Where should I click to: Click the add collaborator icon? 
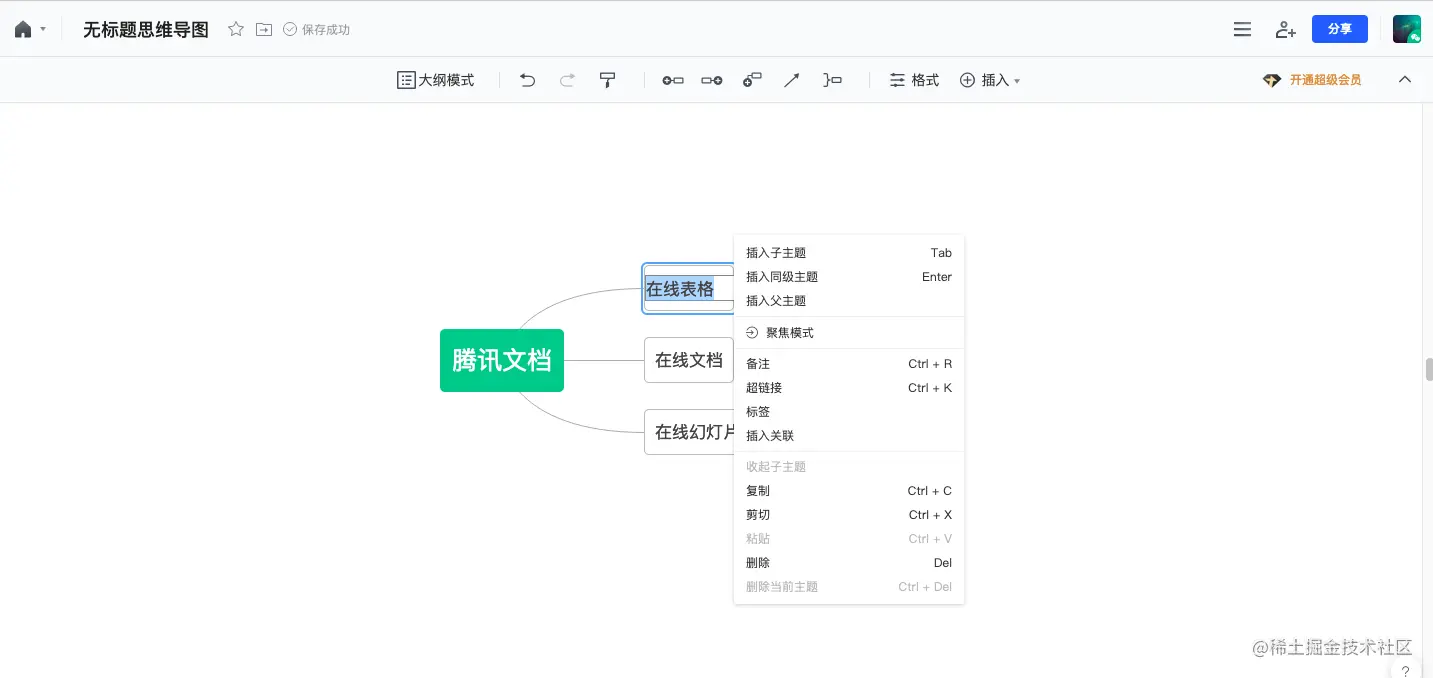click(1286, 29)
